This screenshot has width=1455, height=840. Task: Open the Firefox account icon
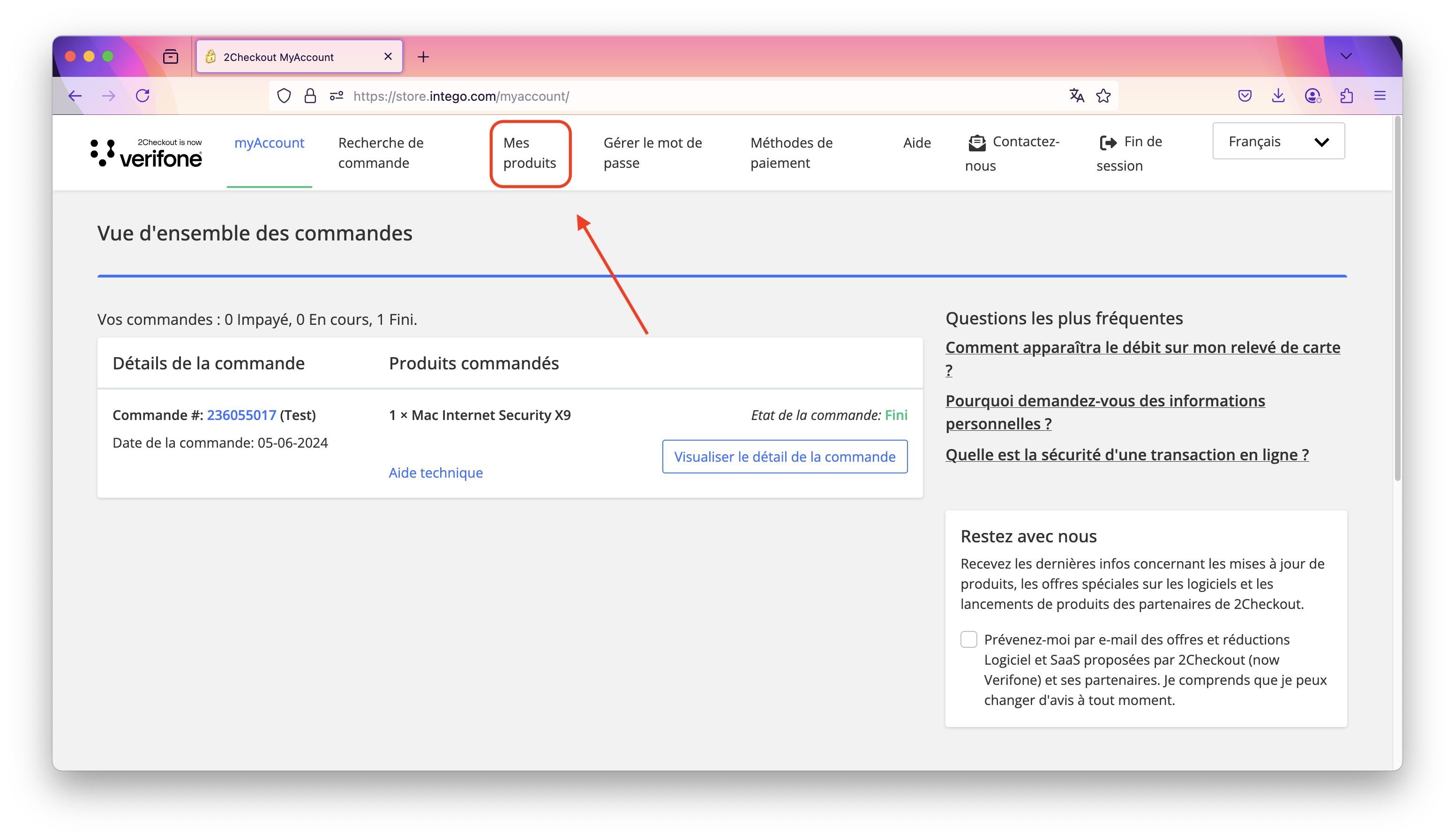(x=1312, y=96)
